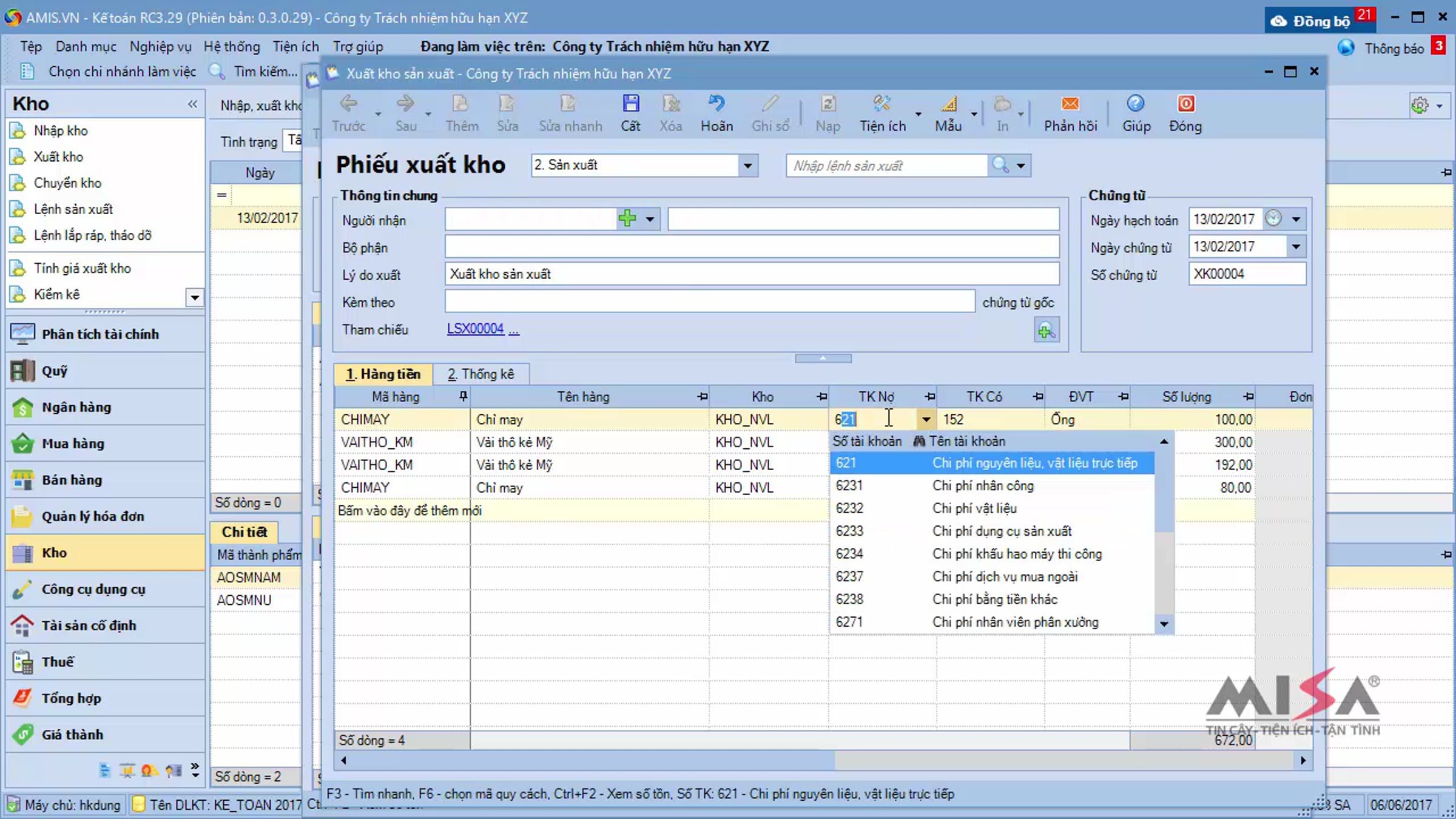The image size is (1456, 819).
Task: Select account 6271 Chi phí nhân viên phân xưởng
Action: 992,622
